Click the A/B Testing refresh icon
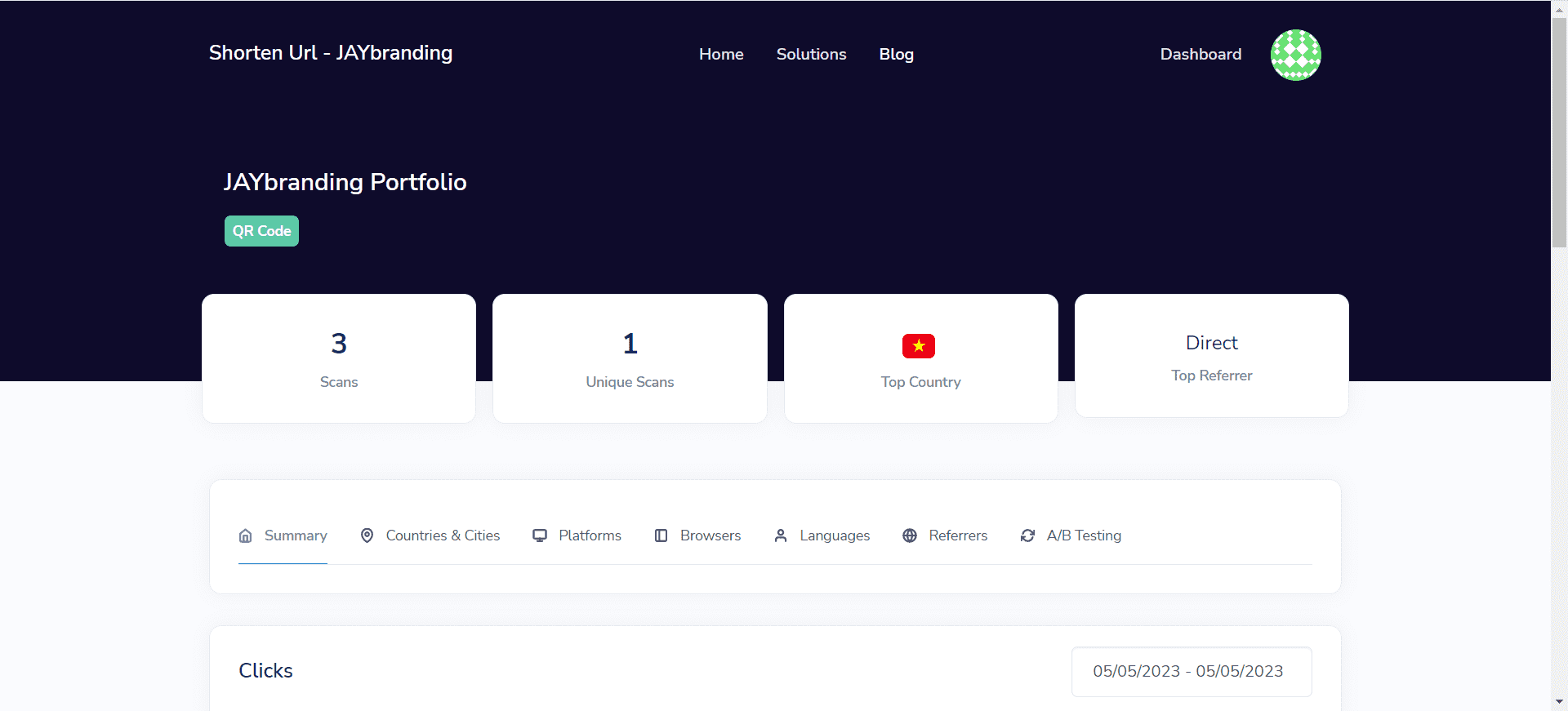 (1028, 535)
